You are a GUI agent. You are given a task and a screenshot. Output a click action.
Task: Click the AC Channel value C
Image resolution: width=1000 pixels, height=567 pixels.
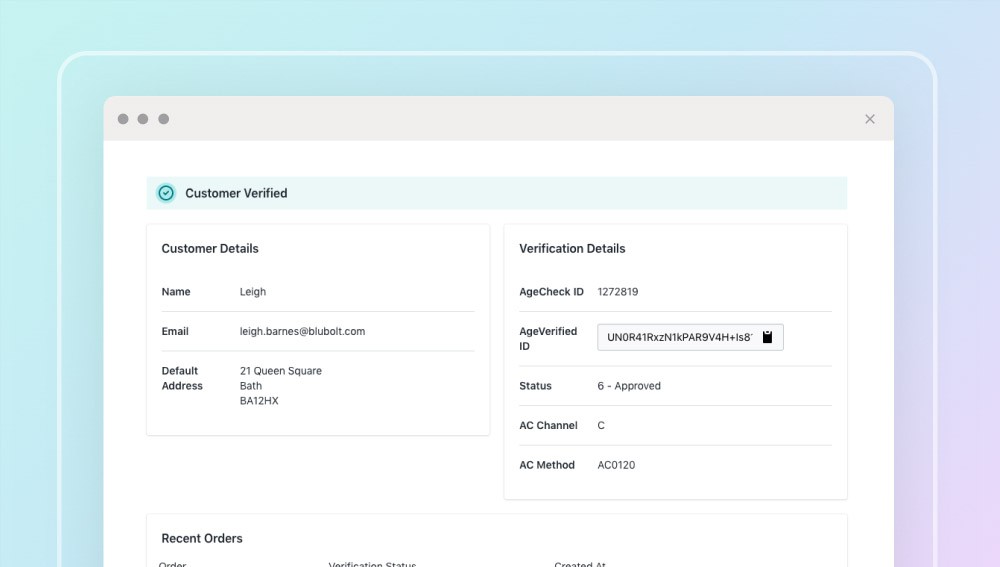(x=601, y=425)
